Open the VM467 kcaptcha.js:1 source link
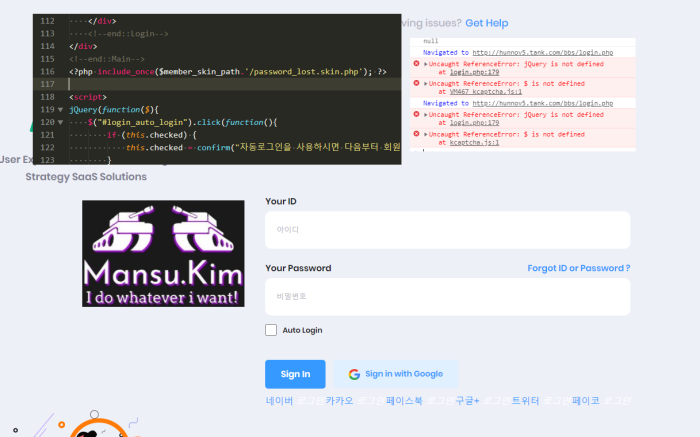 486,92
